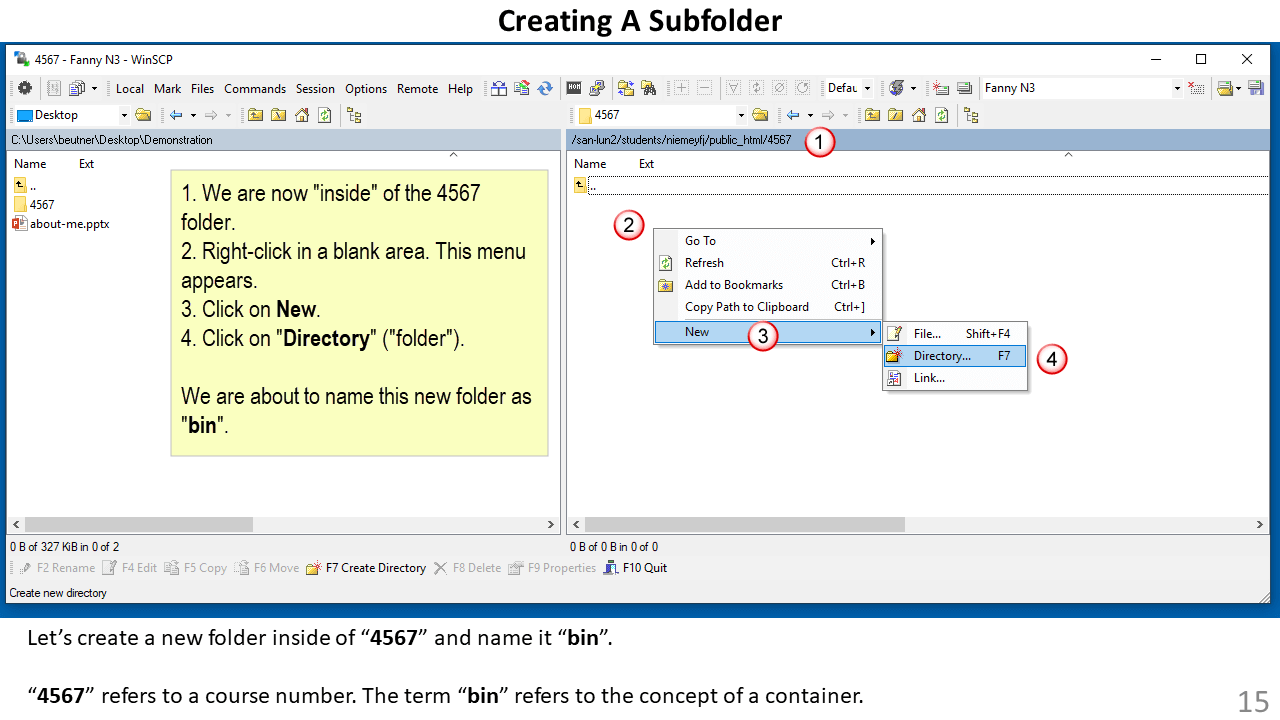Click the Unselect Files minus icon
Viewport: 1280px width, 720px height.
[x=705, y=88]
